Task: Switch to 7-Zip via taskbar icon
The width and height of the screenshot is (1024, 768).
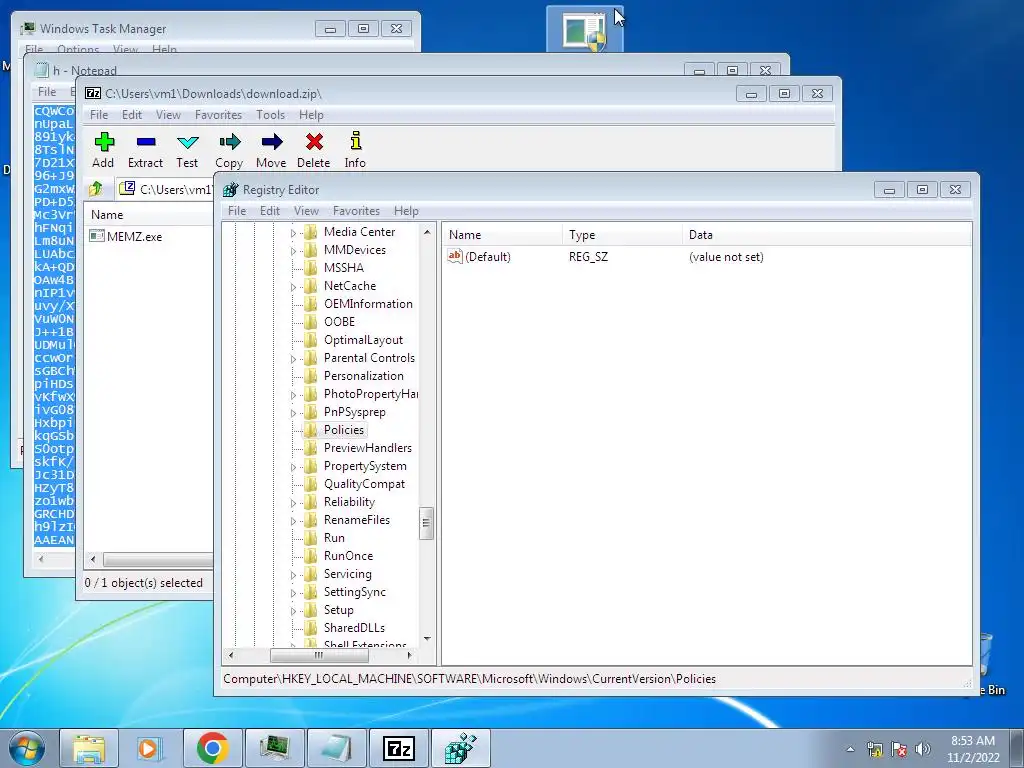Action: click(398, 748)
